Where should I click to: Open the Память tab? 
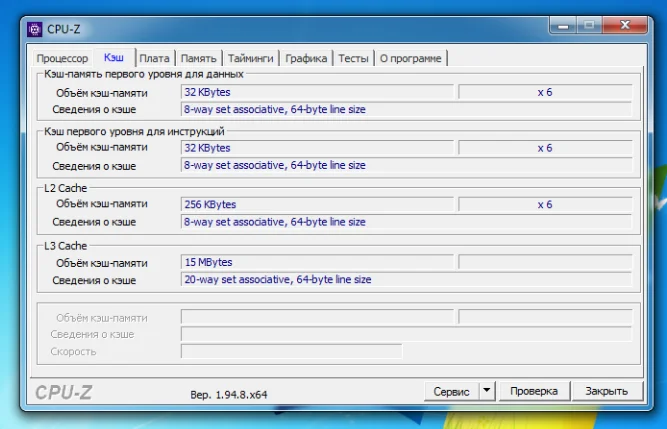tap(198, 58)
